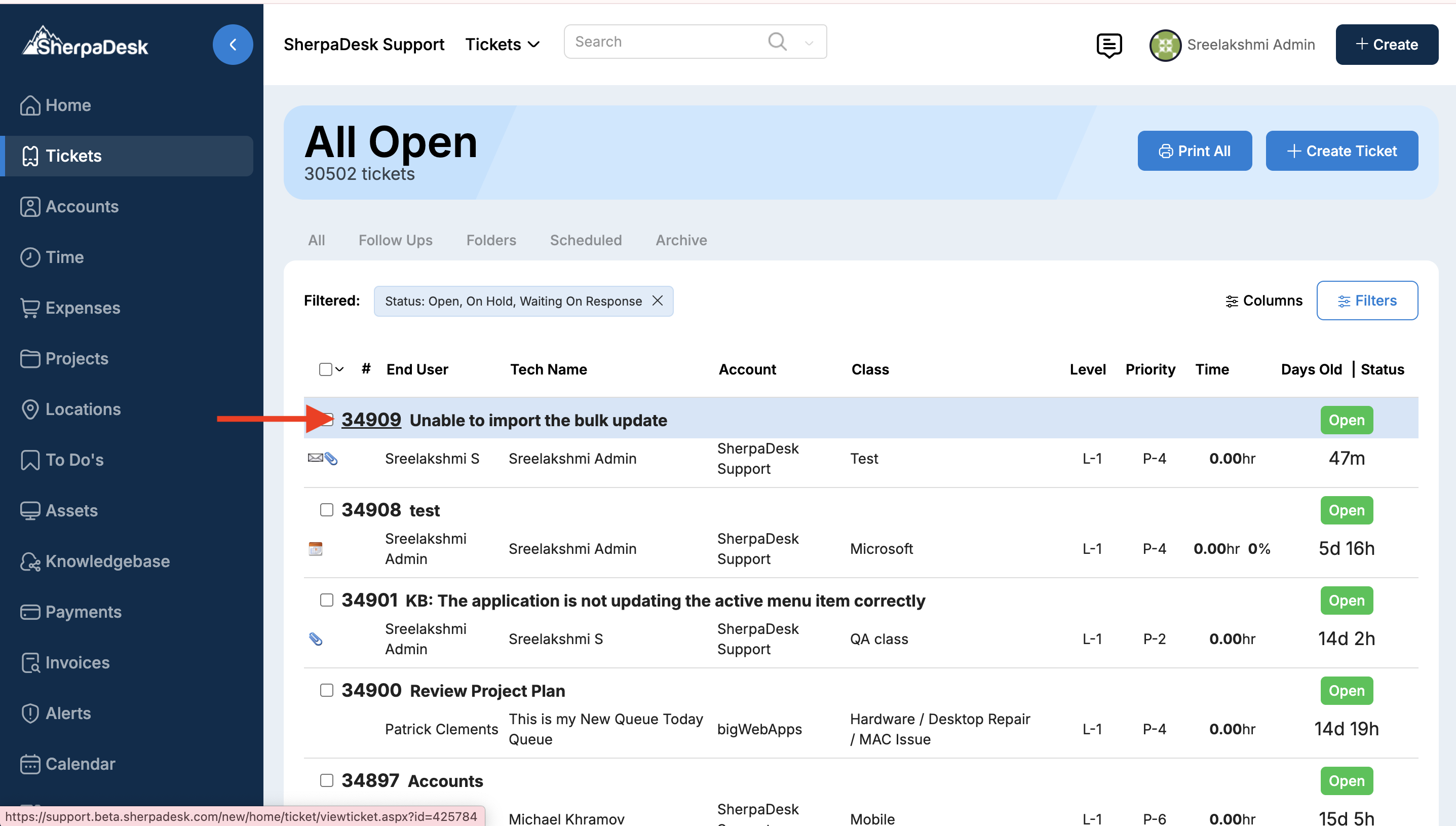Screen dimensions: 1456x826
Task: Select the checkbox for ticket 34901
Action: 327,599
